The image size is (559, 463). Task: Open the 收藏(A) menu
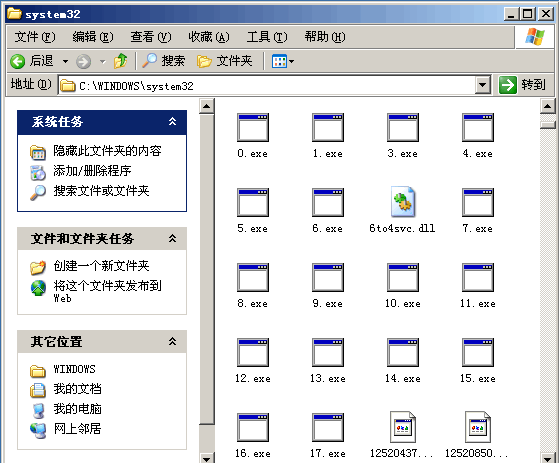(209, 37)
